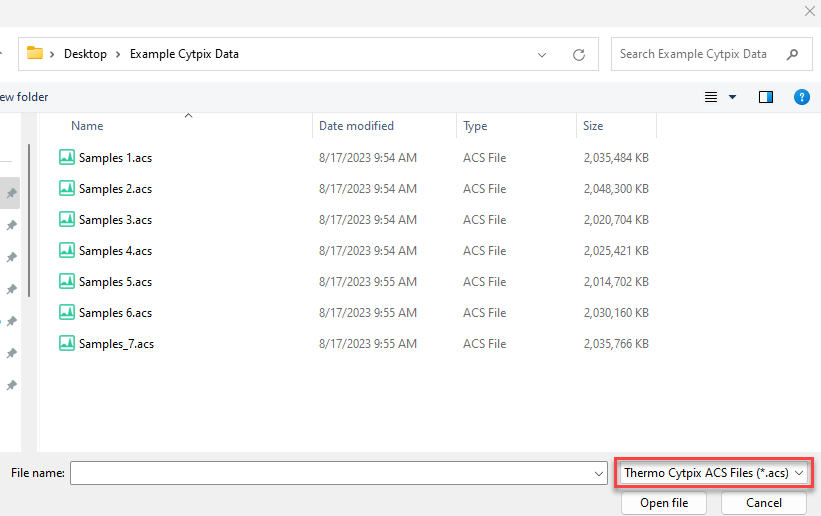Click the help question mark icon
The height and width of the screenshot is (516, 821).
801,97
